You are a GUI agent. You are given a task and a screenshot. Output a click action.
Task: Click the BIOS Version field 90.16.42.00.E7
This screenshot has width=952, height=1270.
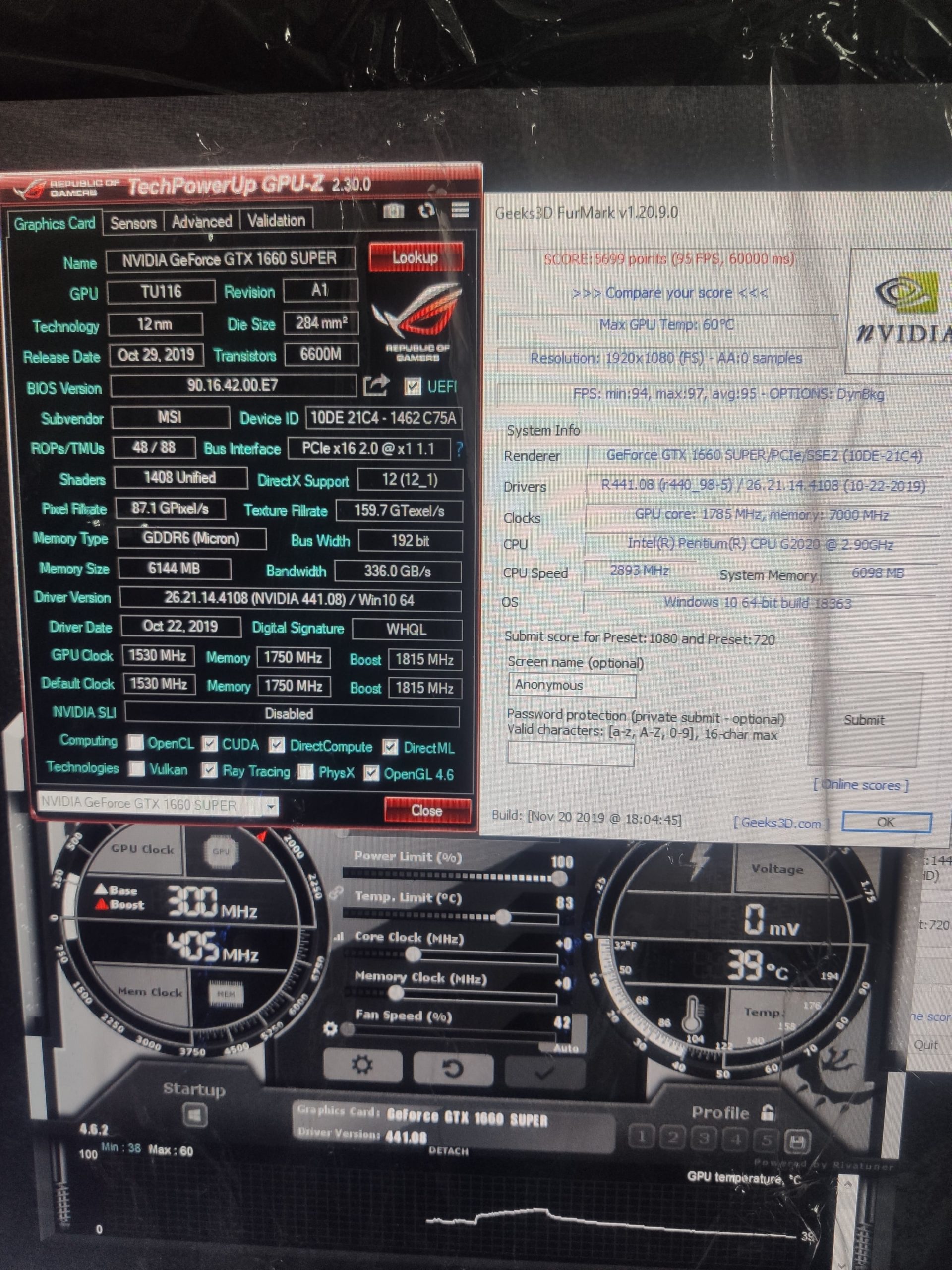click(x=233, y=385)
